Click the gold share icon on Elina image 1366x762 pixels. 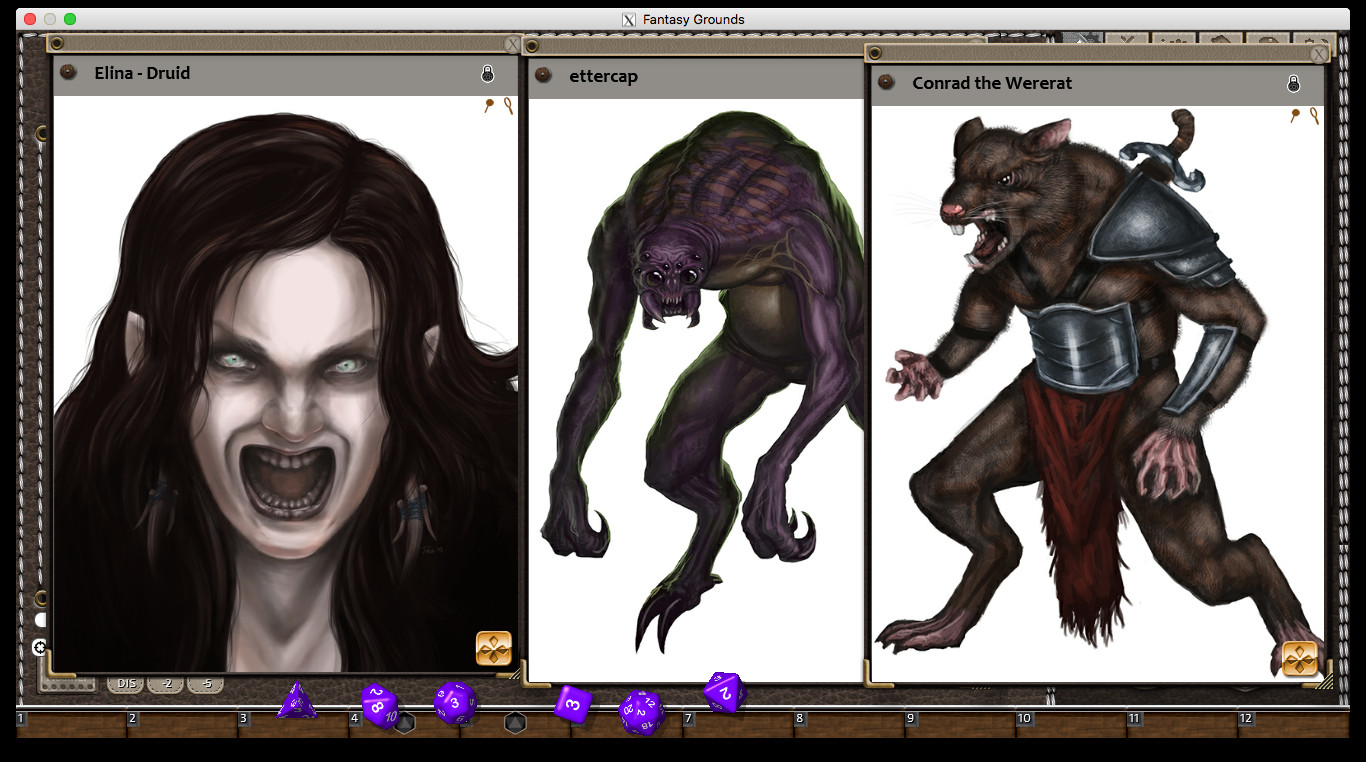click(x=494, y=648)
